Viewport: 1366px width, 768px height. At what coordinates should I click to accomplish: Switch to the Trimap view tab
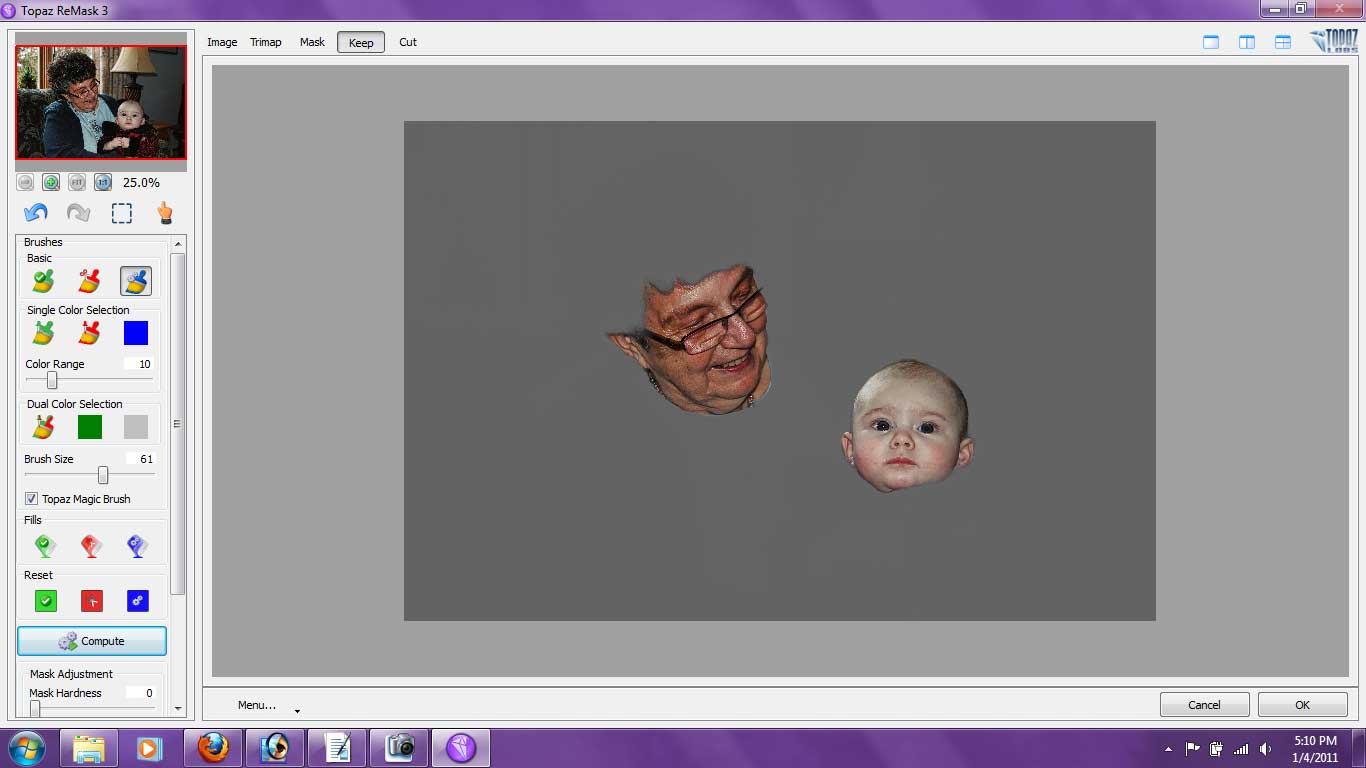pos(266,42)
